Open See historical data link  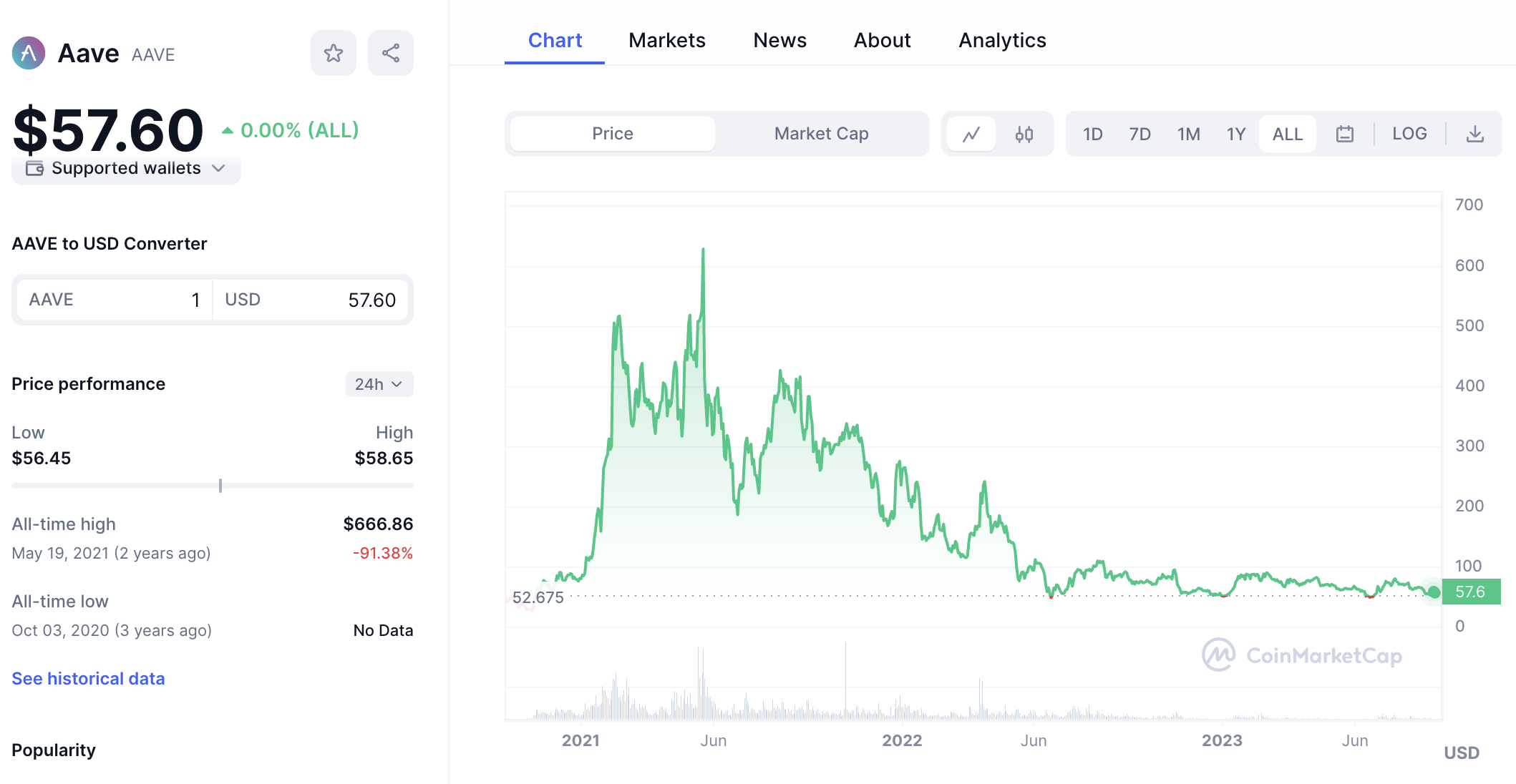88,678
